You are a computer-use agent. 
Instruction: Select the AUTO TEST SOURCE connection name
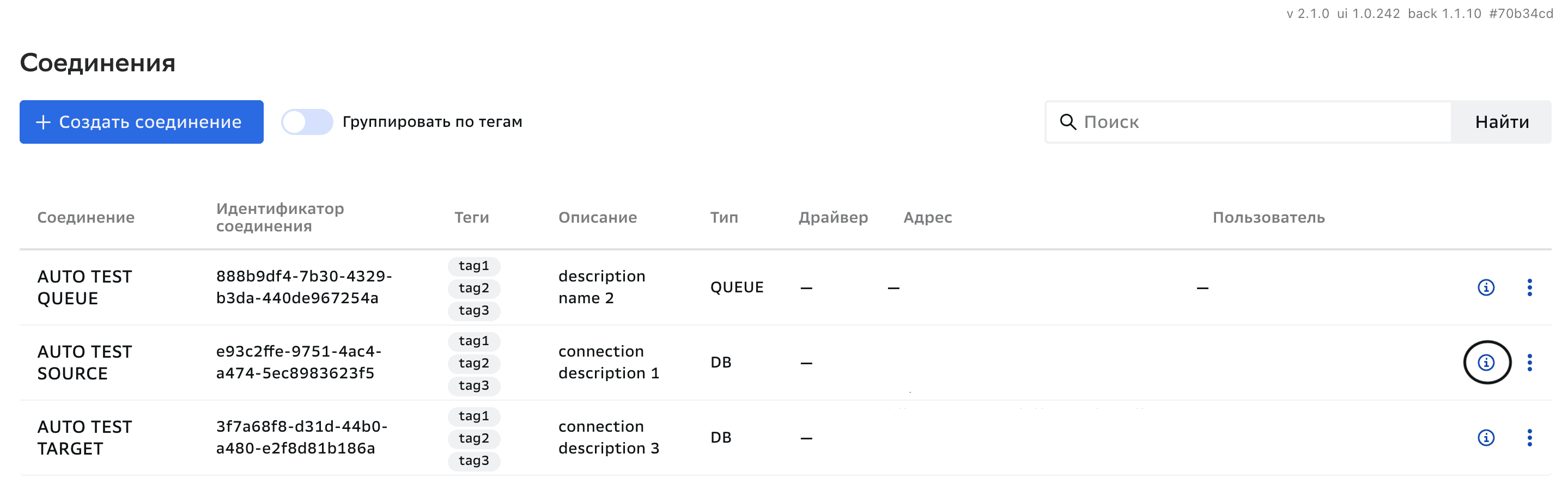tap(84, 363)
